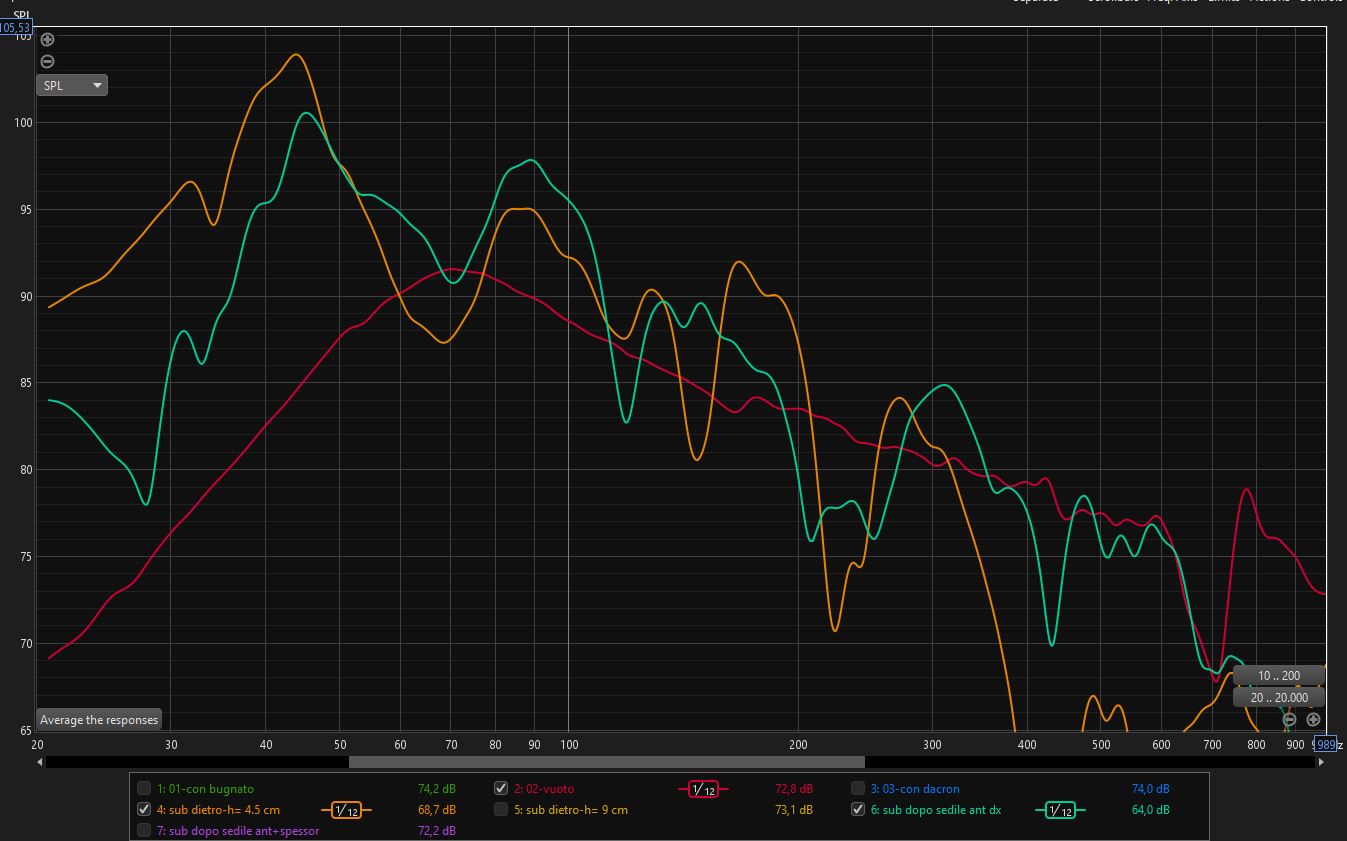Click the 64,0 dB value of trace 6

[1151, 810]
